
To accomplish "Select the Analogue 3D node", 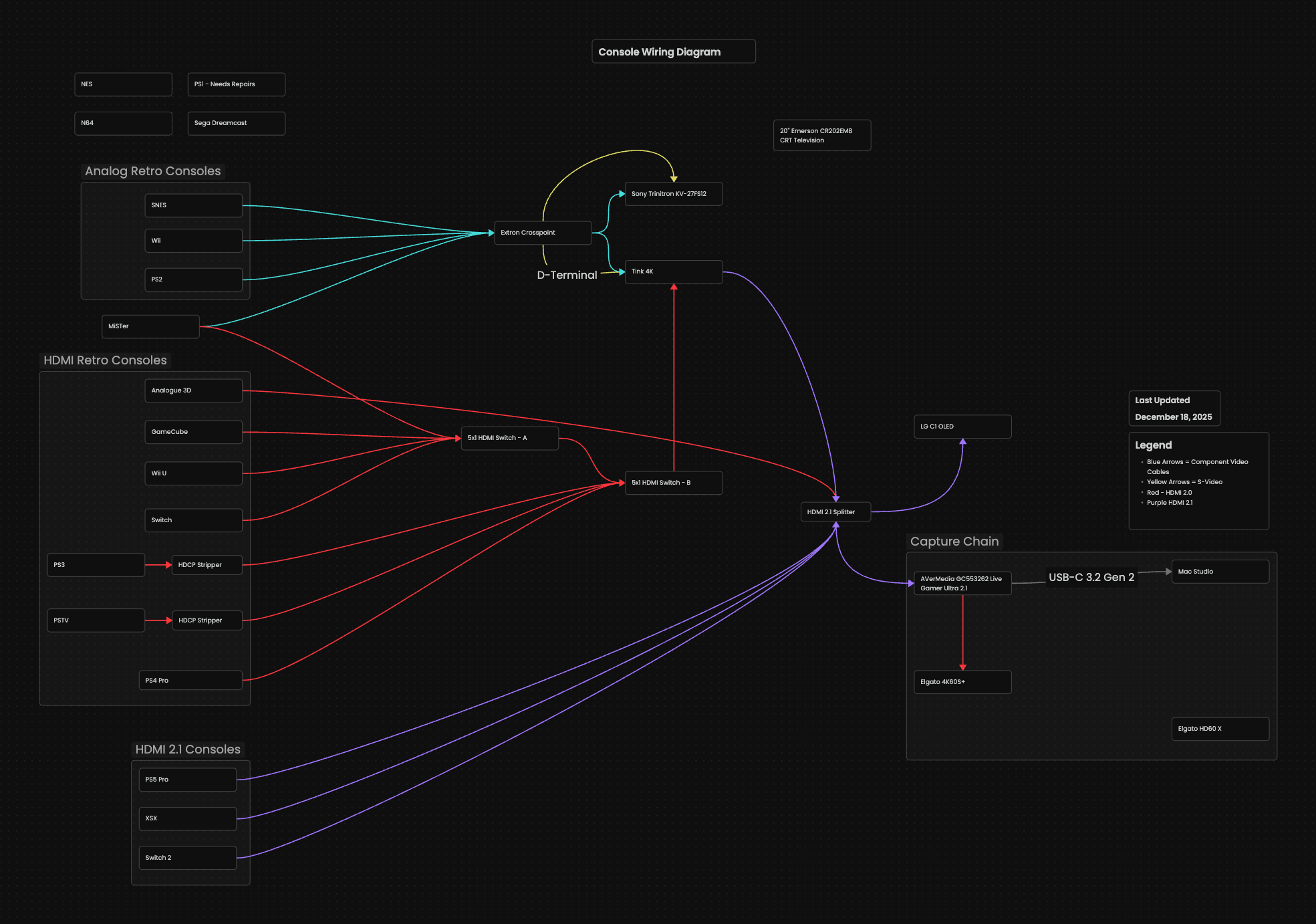I will pyautogui.click(x=193, y=390).
